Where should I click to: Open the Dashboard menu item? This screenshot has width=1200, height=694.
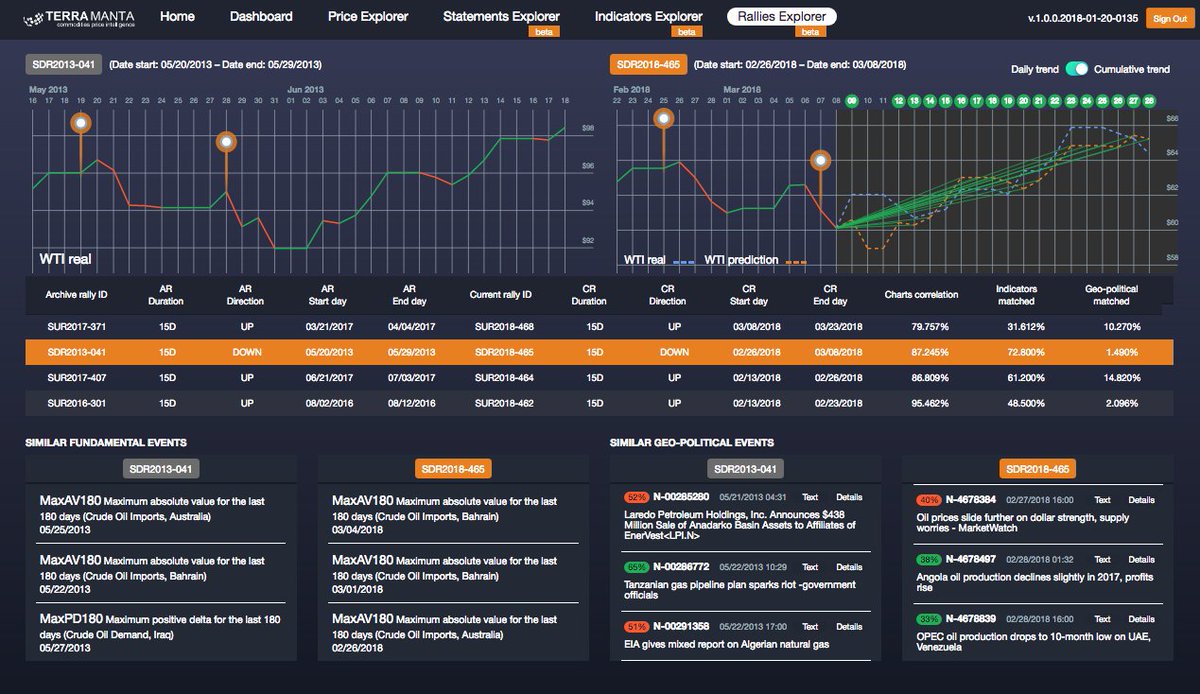[x=261, y=16]
